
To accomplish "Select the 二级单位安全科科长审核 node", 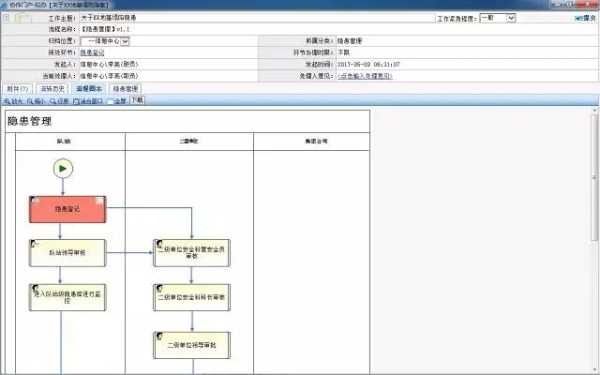I will click(192, 297).
